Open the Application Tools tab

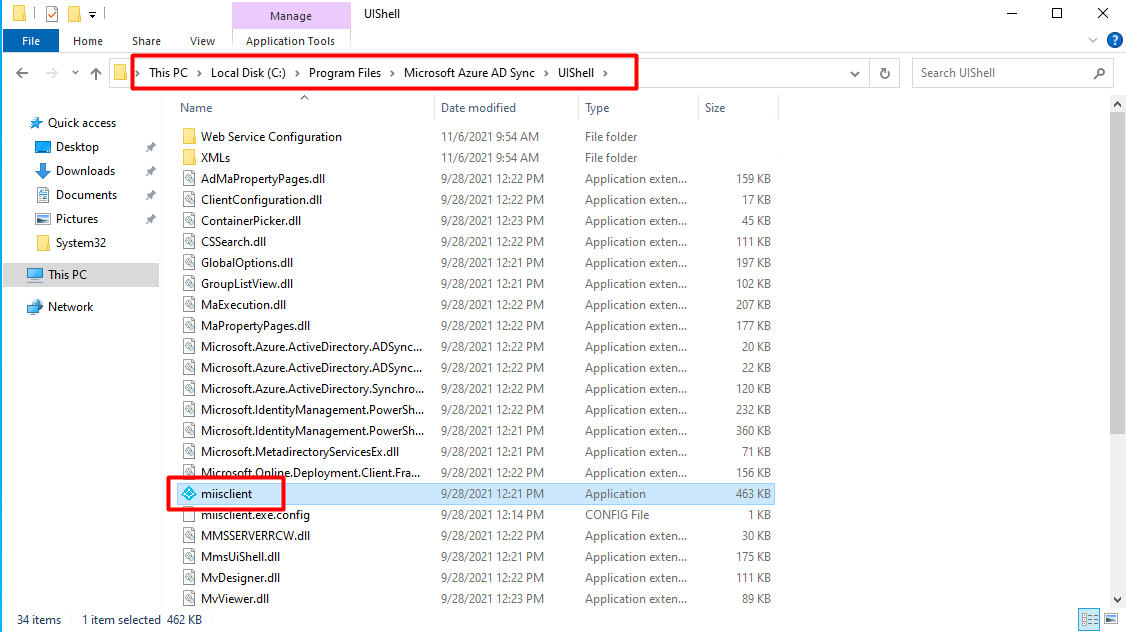290,41
